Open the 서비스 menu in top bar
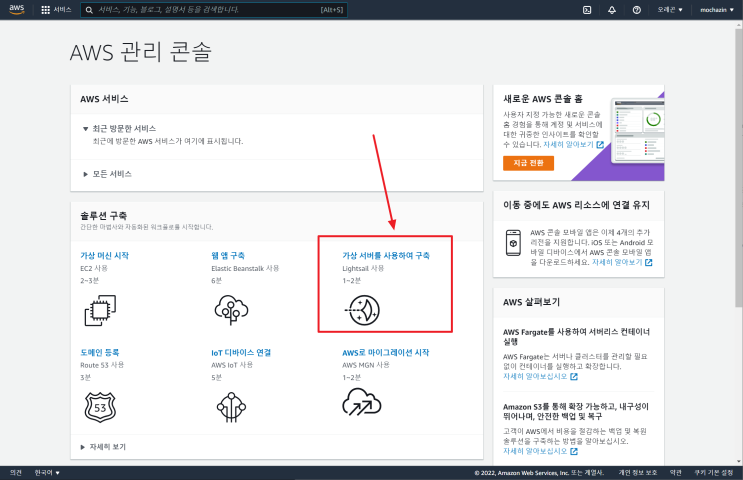The width and height of the screenshot is (743, 480). pyautogui.click(x=56, y=10)
